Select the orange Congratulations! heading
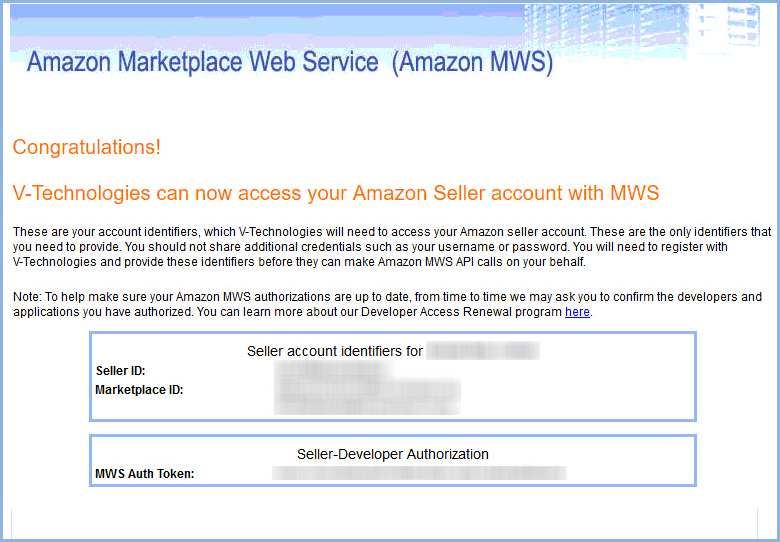This screenshot has width=780, height=542. pyautogui.click(x=87, y=147)
